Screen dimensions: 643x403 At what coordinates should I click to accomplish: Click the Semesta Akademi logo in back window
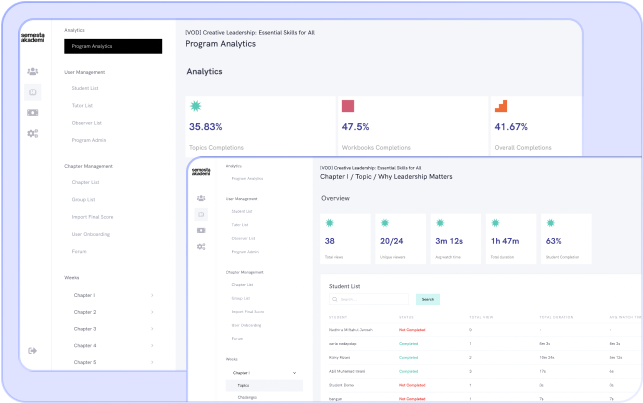click(x=33, y=37)
